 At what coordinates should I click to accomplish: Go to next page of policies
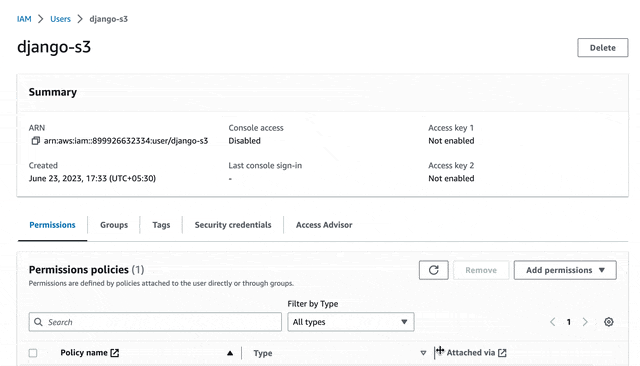(x=585, y=322)
